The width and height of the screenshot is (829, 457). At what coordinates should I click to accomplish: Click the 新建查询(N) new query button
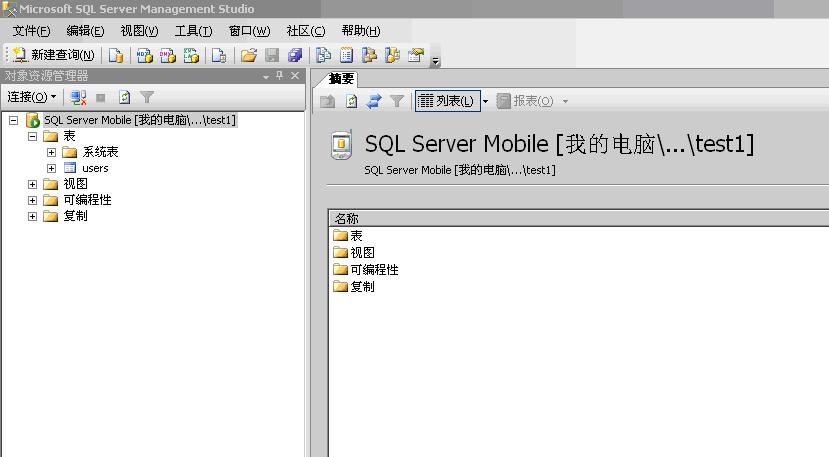(53, 55)
